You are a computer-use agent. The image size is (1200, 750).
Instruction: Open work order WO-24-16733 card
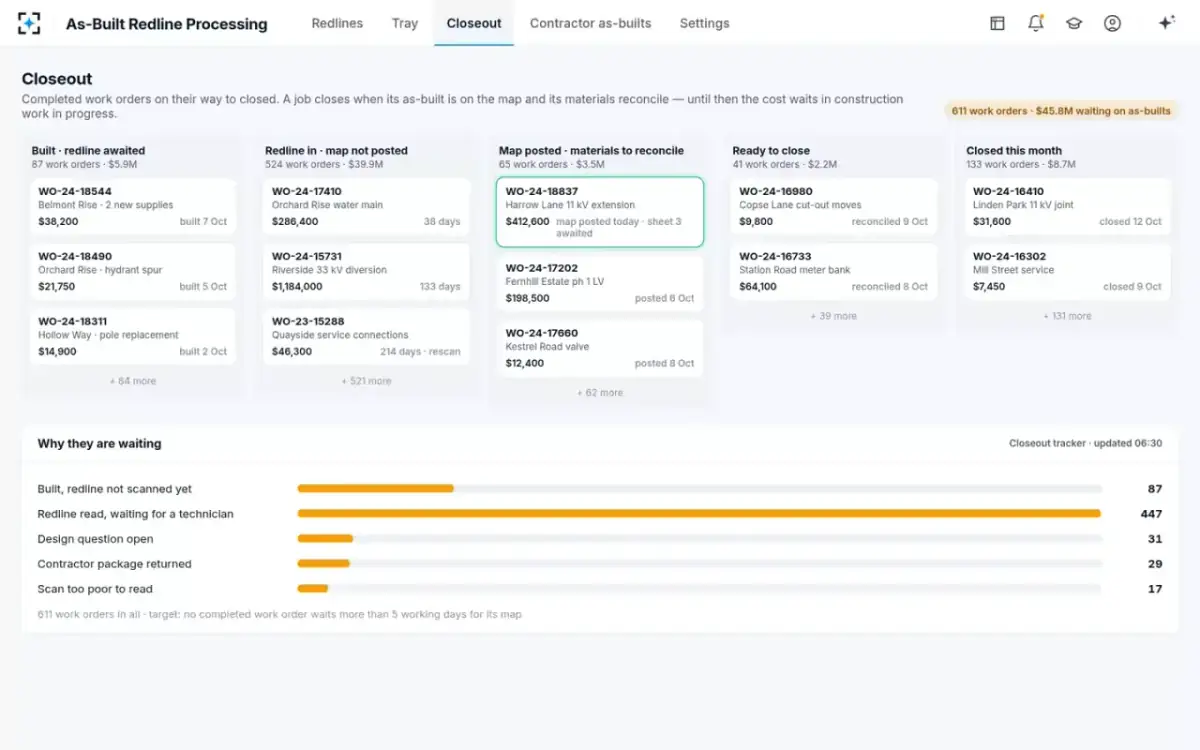834,271
